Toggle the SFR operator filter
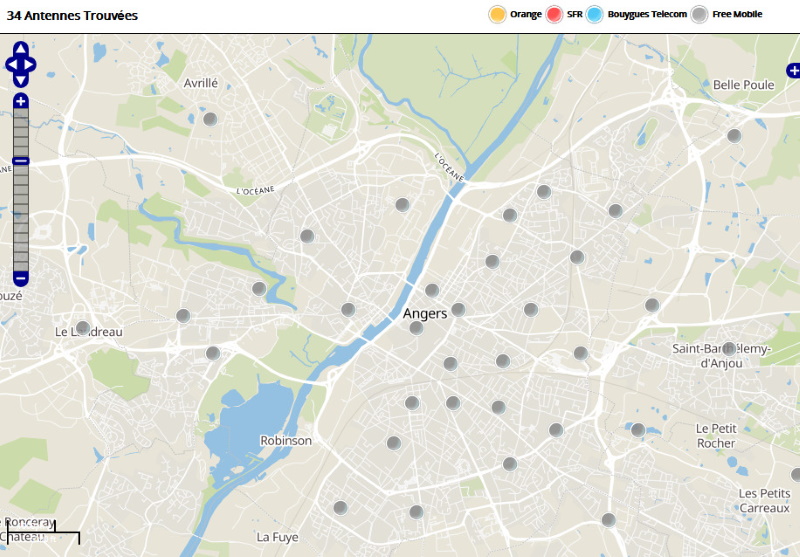 (x=555, y=14)
